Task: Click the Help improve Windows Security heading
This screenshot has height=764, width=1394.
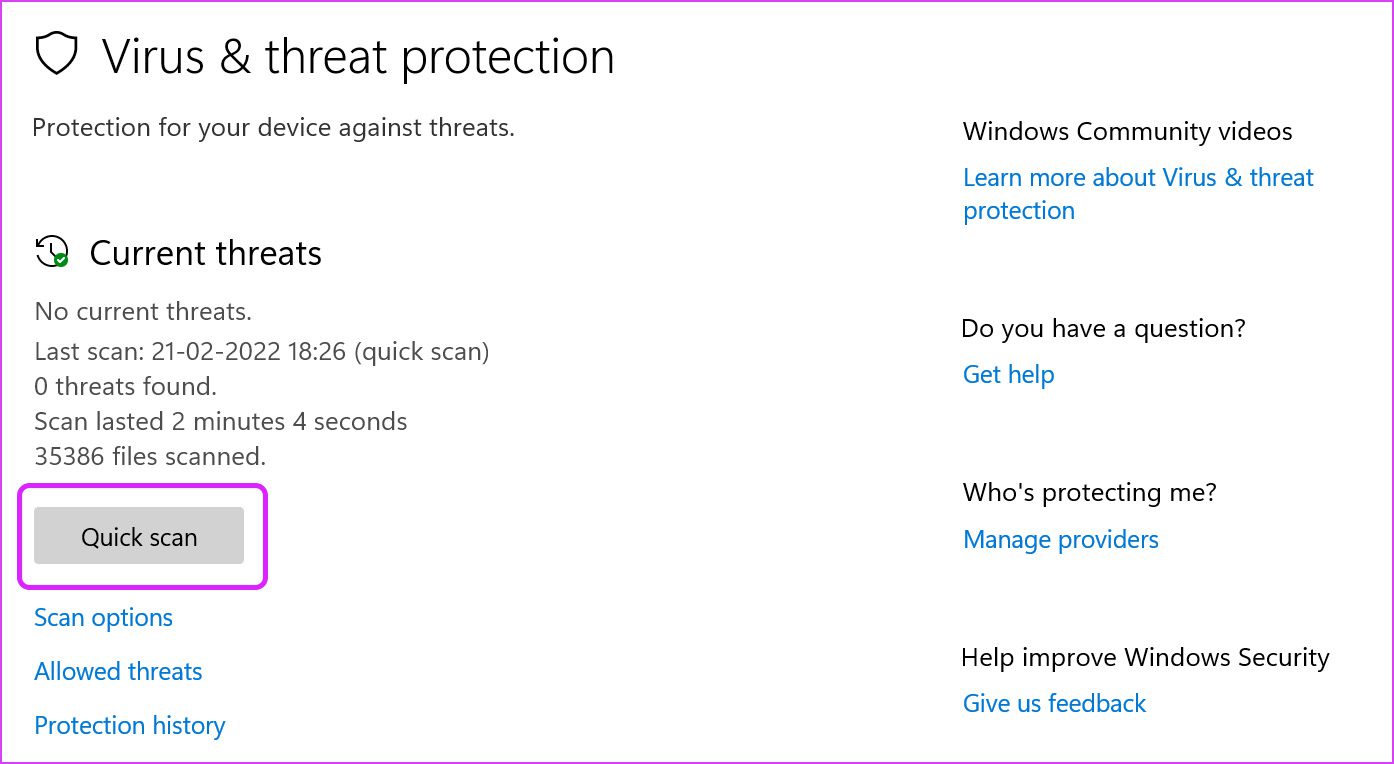Action: (1145, 657)
